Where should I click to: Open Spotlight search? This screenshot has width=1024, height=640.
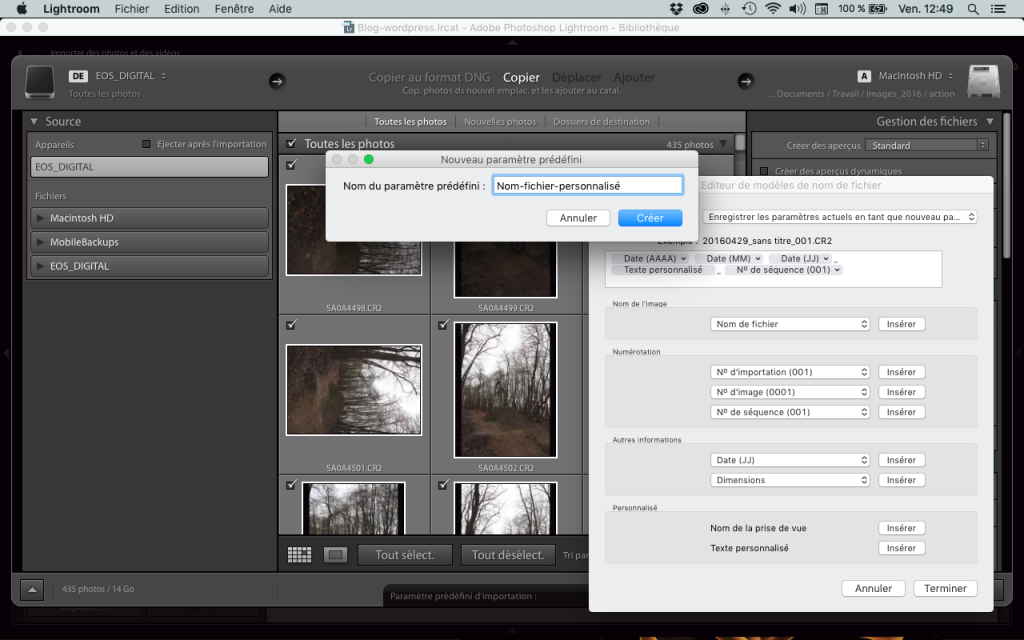point(973,8)
